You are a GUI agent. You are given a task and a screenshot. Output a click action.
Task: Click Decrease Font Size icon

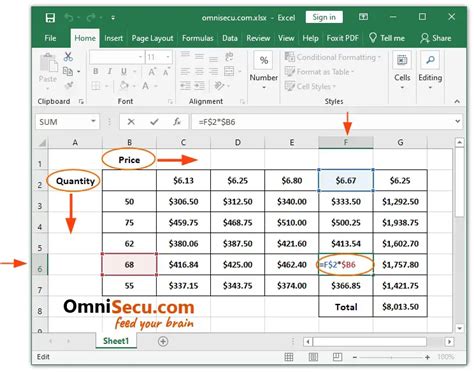[x=166, y=72]
